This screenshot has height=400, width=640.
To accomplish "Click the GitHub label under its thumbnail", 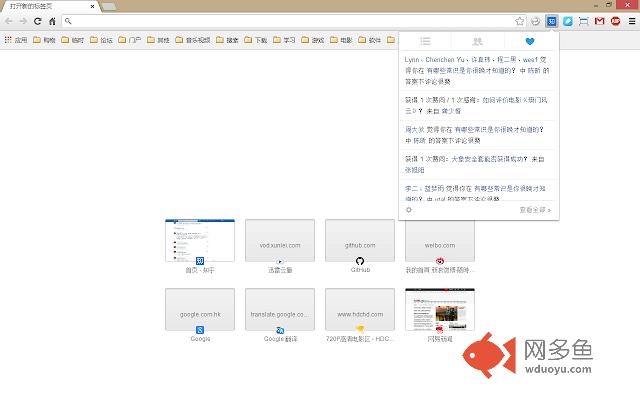I will coord(360,270).
